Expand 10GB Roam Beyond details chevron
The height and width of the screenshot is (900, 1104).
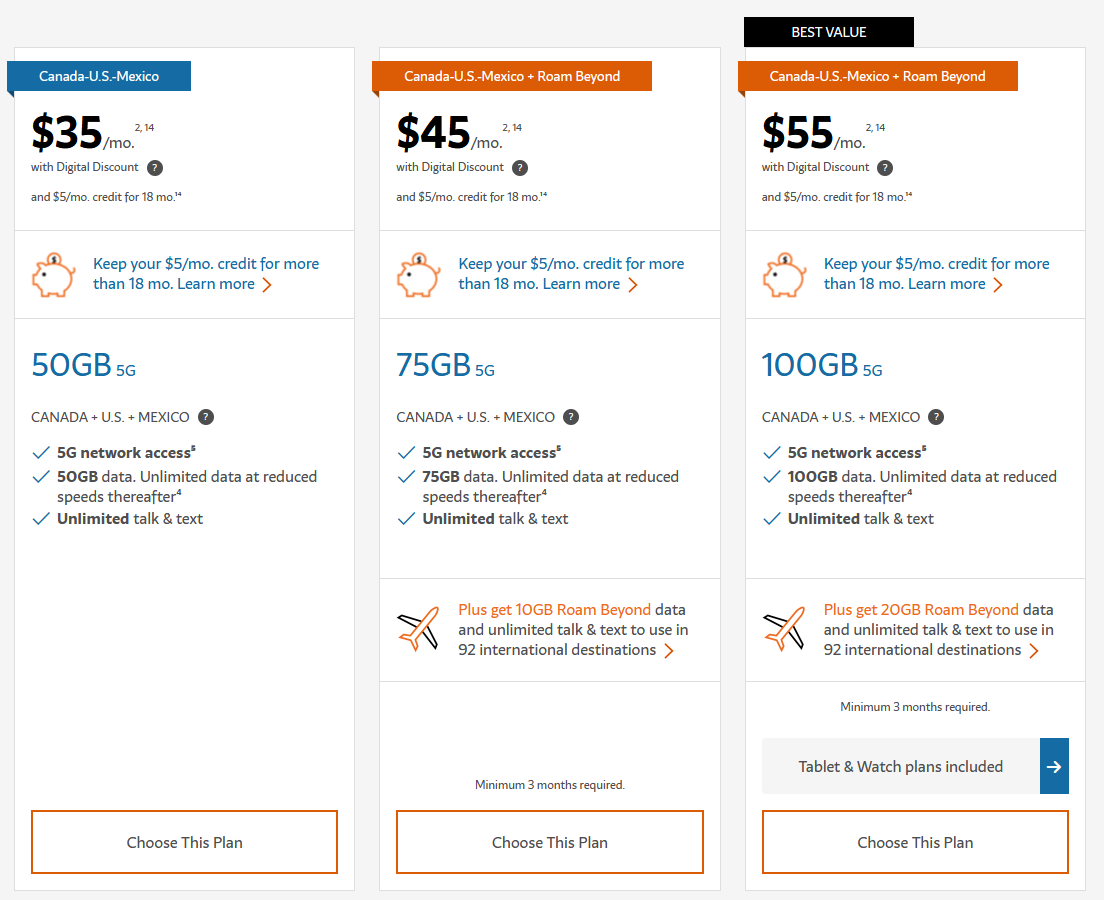pyautogui.click(x=669, y=651)
